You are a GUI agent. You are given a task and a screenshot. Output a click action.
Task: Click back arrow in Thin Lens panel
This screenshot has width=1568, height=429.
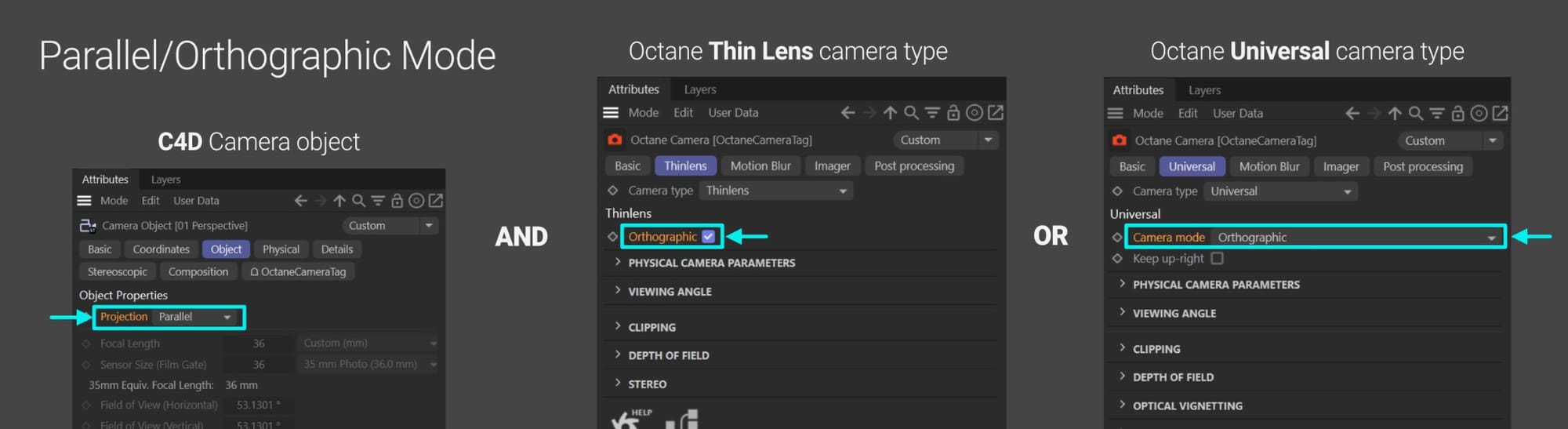(848, 113)
